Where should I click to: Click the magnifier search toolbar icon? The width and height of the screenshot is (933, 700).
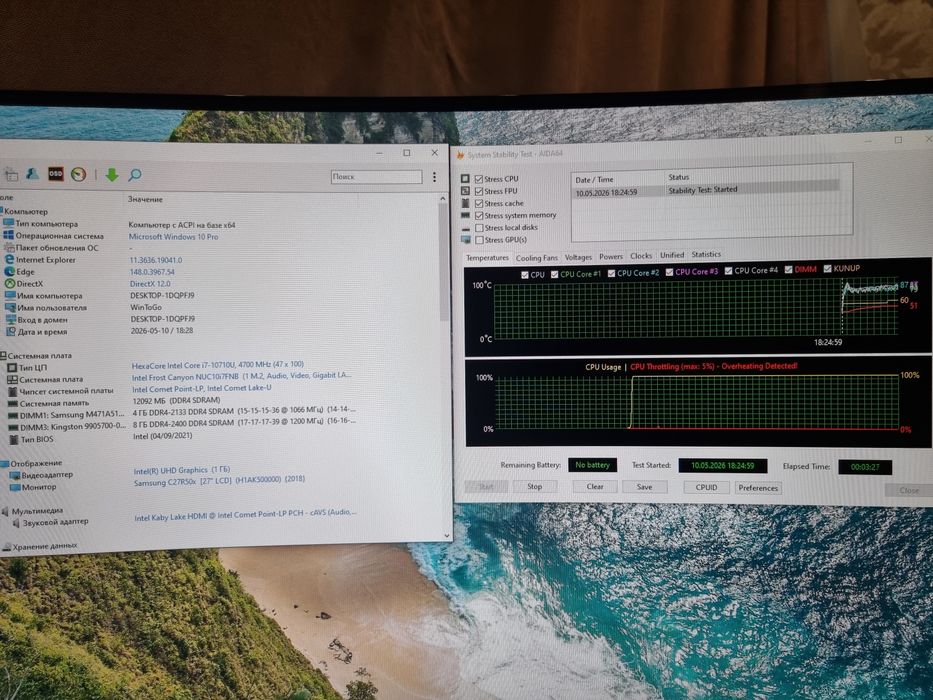tap(135, 174)
